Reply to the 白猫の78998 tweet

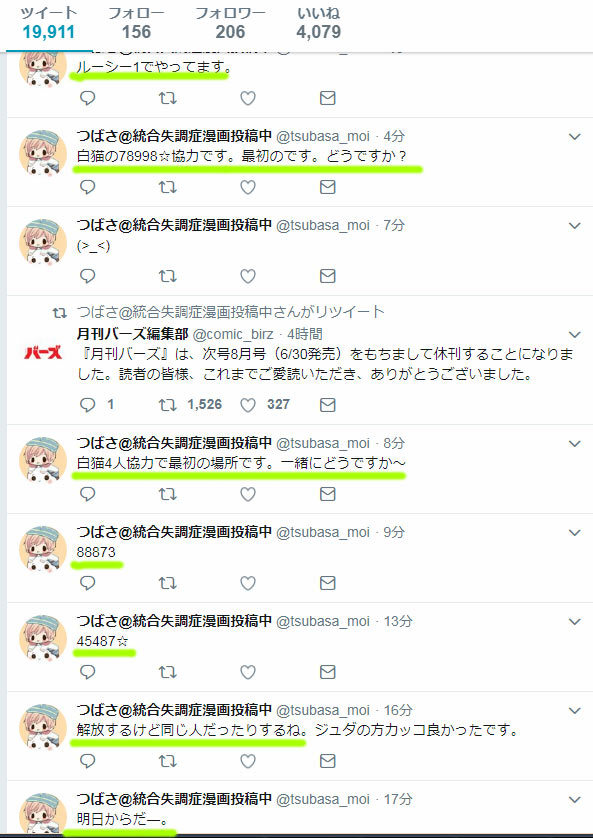pos(87,187)
